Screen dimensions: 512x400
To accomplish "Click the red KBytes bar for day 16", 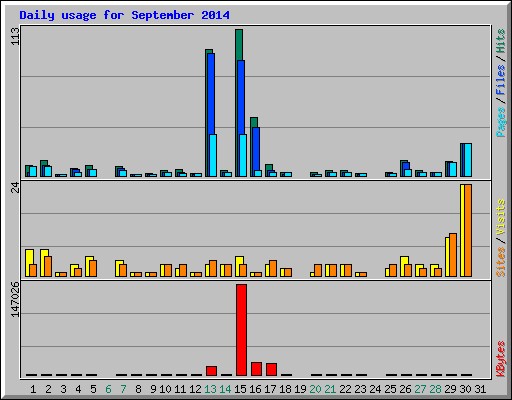I will (x=256, y=369).
